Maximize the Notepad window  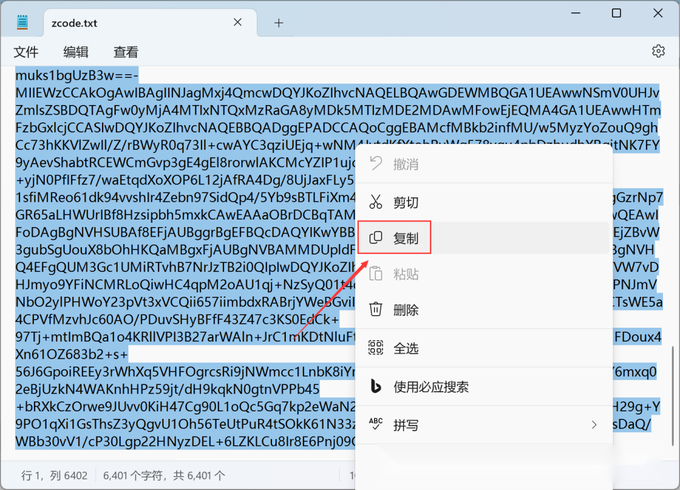(616, 13)
